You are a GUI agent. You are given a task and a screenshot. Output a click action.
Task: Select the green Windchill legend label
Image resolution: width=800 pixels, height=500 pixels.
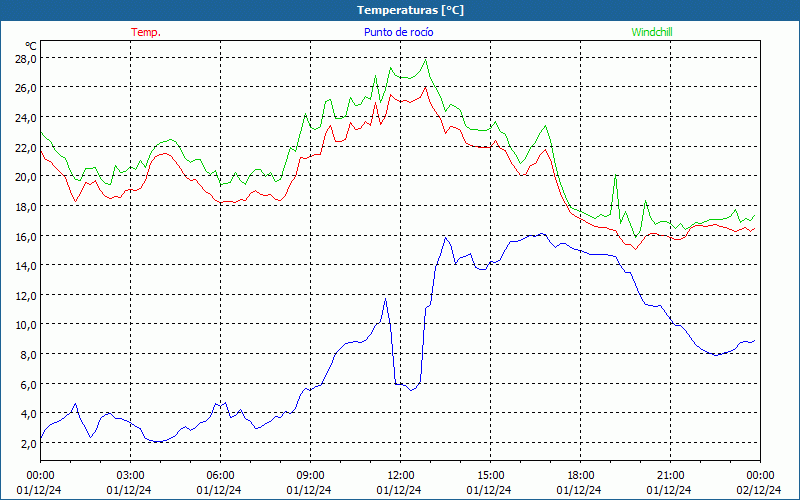tap(652, 32)
